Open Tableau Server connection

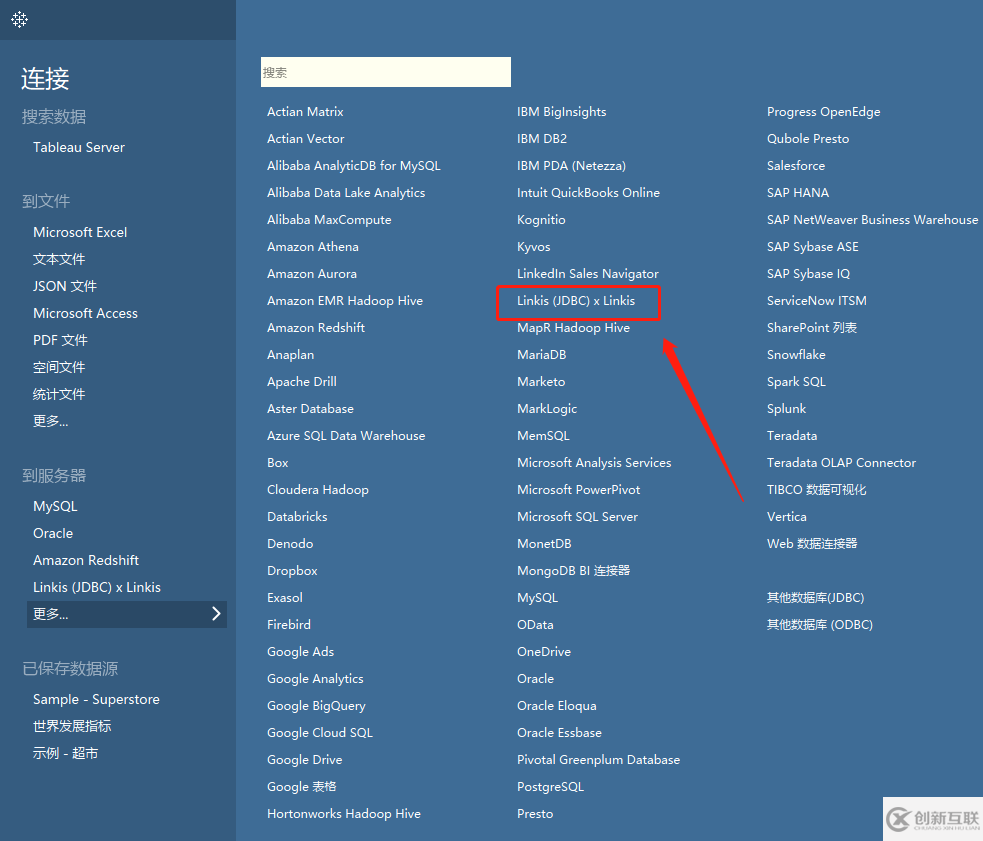[79, 147]
